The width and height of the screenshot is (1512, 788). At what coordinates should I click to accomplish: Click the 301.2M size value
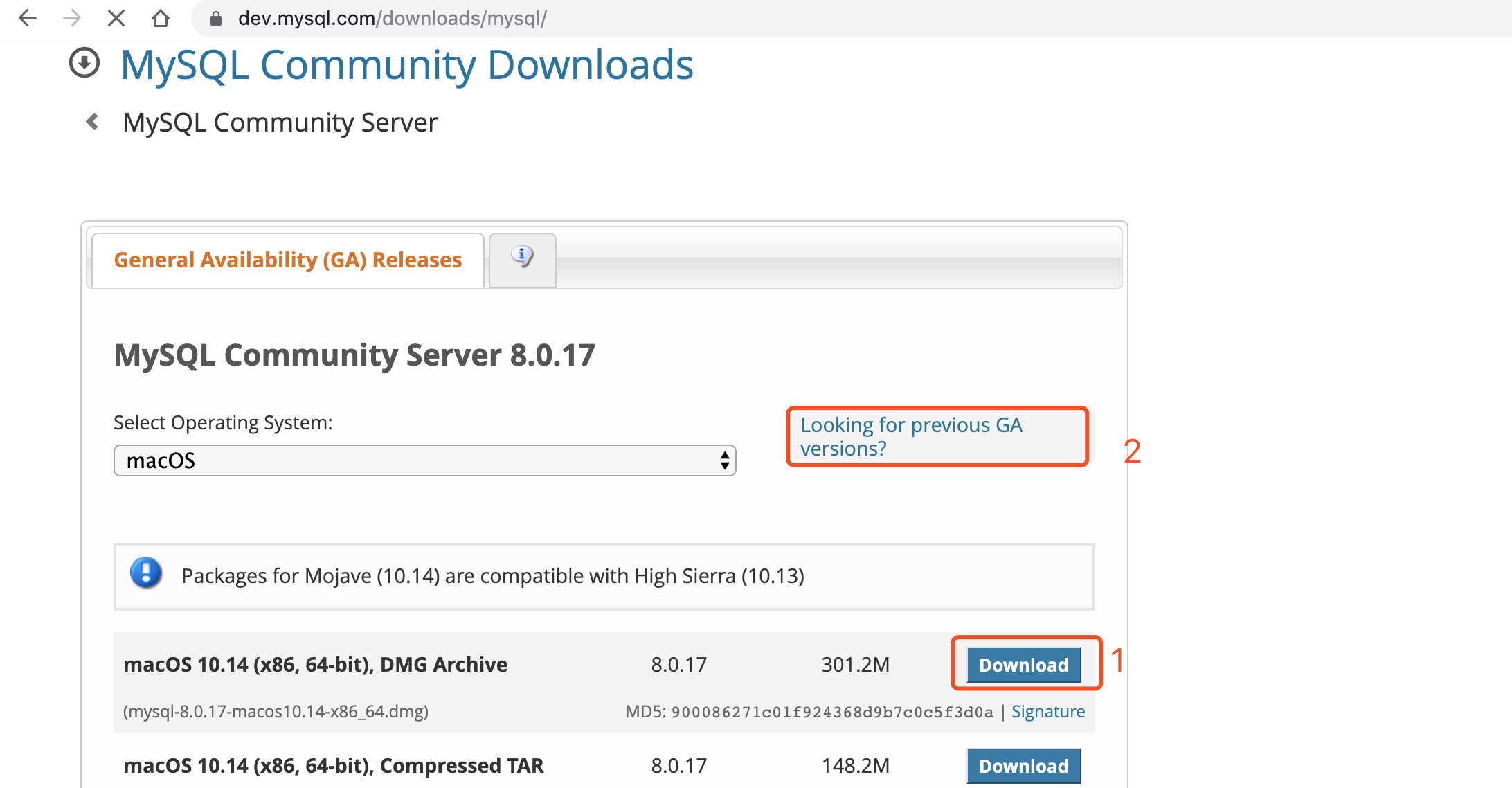point(856,665)
